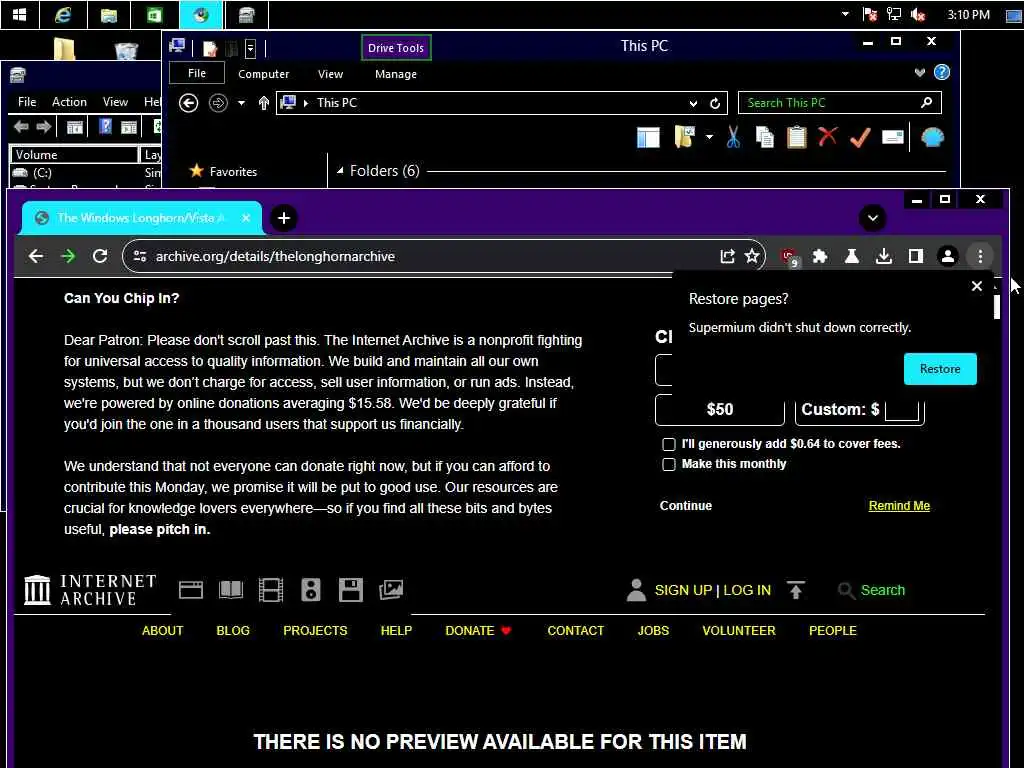Click the Remind Me link
The width and height of the screenshot is (1024, 768).
(x=899, y=505)
